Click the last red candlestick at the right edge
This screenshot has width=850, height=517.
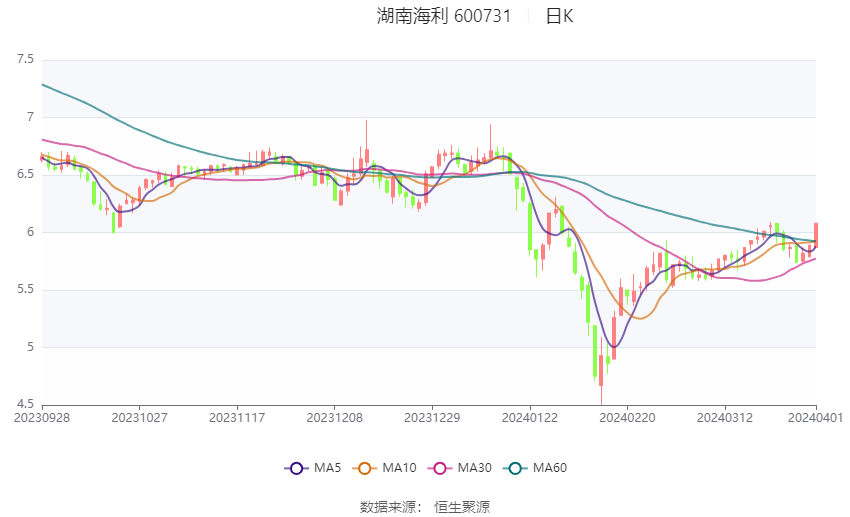[816, 235]
